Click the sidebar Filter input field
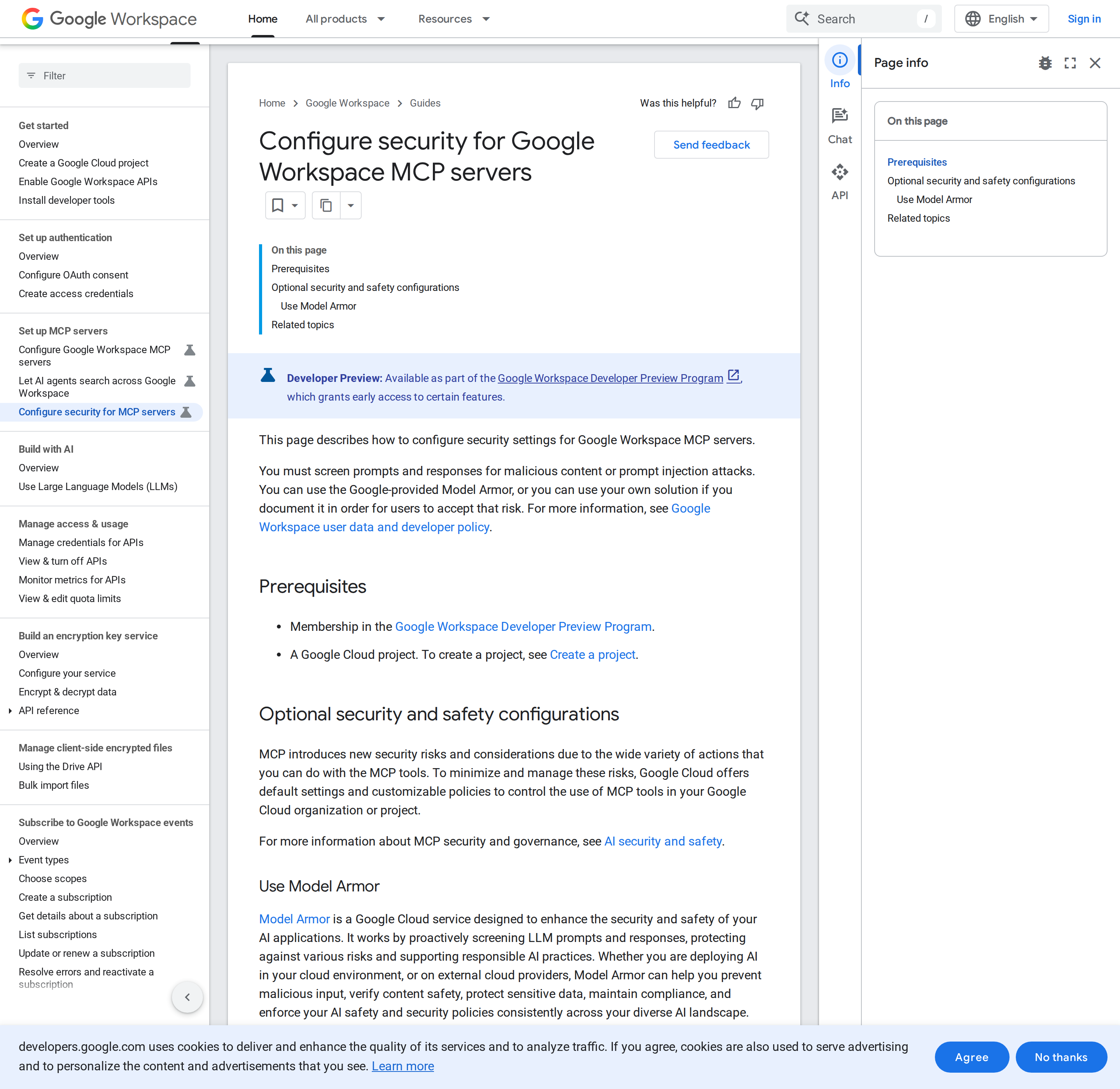The image size is (1120, 1089). 105,75
